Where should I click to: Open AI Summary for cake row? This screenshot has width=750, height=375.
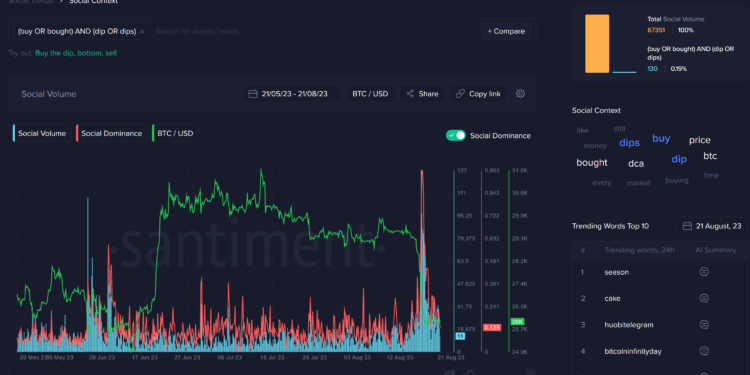point(704,298)
